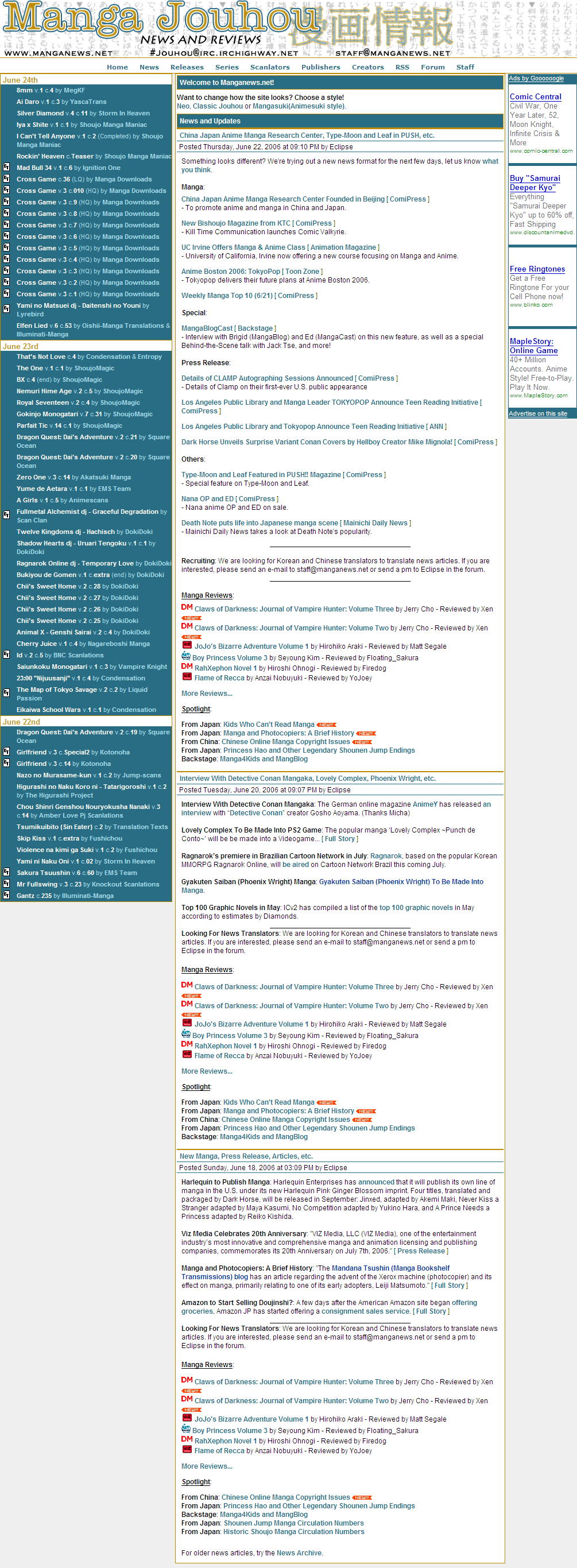Screen dimensions: 577x1568
Task: Click torrent icon beside Id v.2 c.5
Action: [6, 655]
